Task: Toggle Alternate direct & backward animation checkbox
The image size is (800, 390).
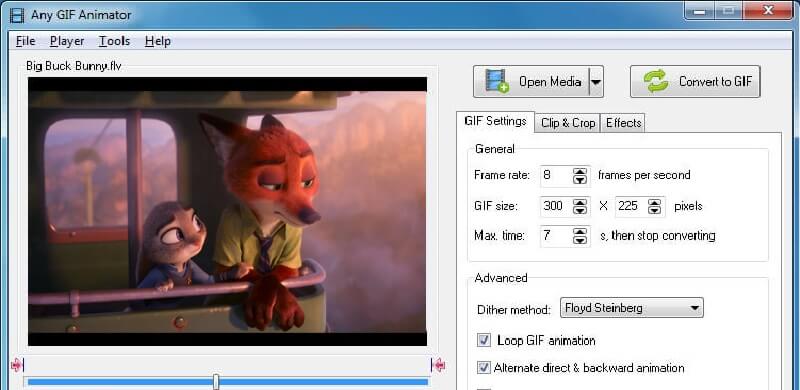Action: pyautogui.click(x=484, y=368)
